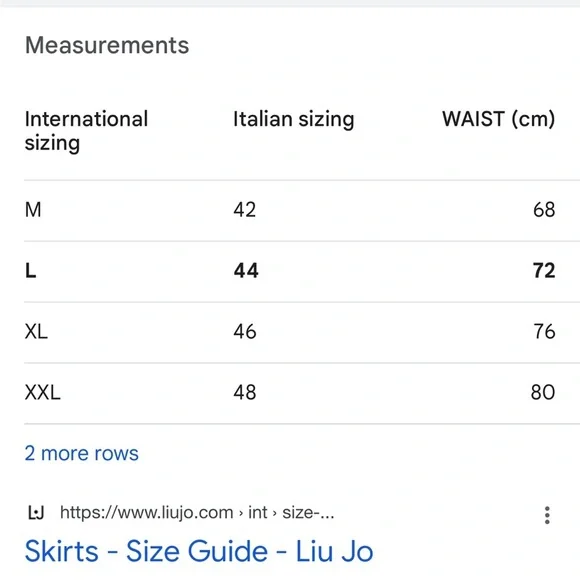580x580 pixels.
Task: Click the 'WAIST (cm)' column header
Action: (x=499, y=119)
